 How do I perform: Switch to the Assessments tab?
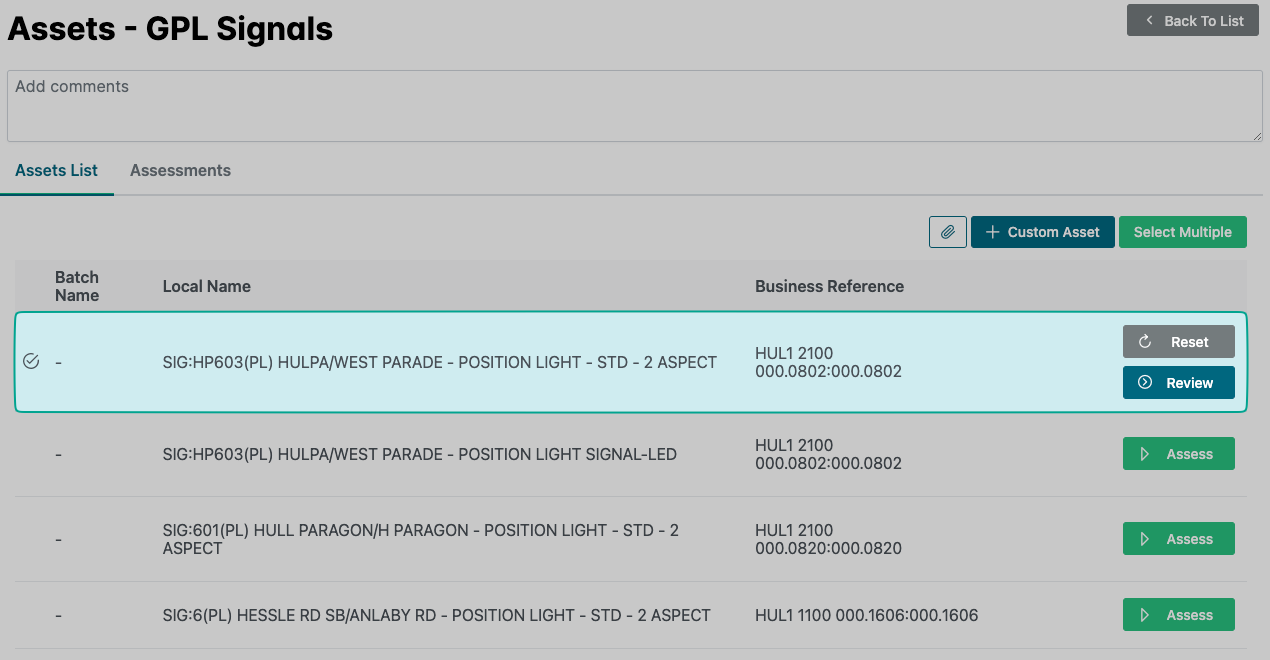[x=180, y=171]
